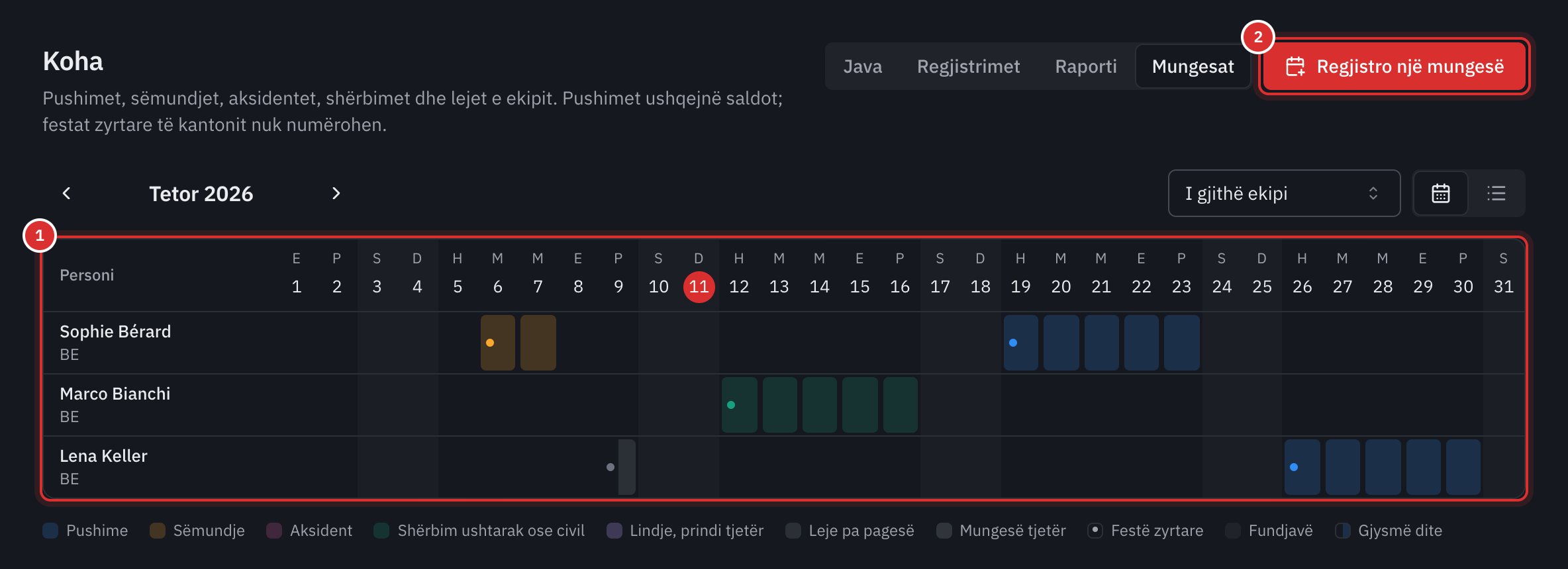Click the "Festë zyrtare" legend dot icon

1095,531
